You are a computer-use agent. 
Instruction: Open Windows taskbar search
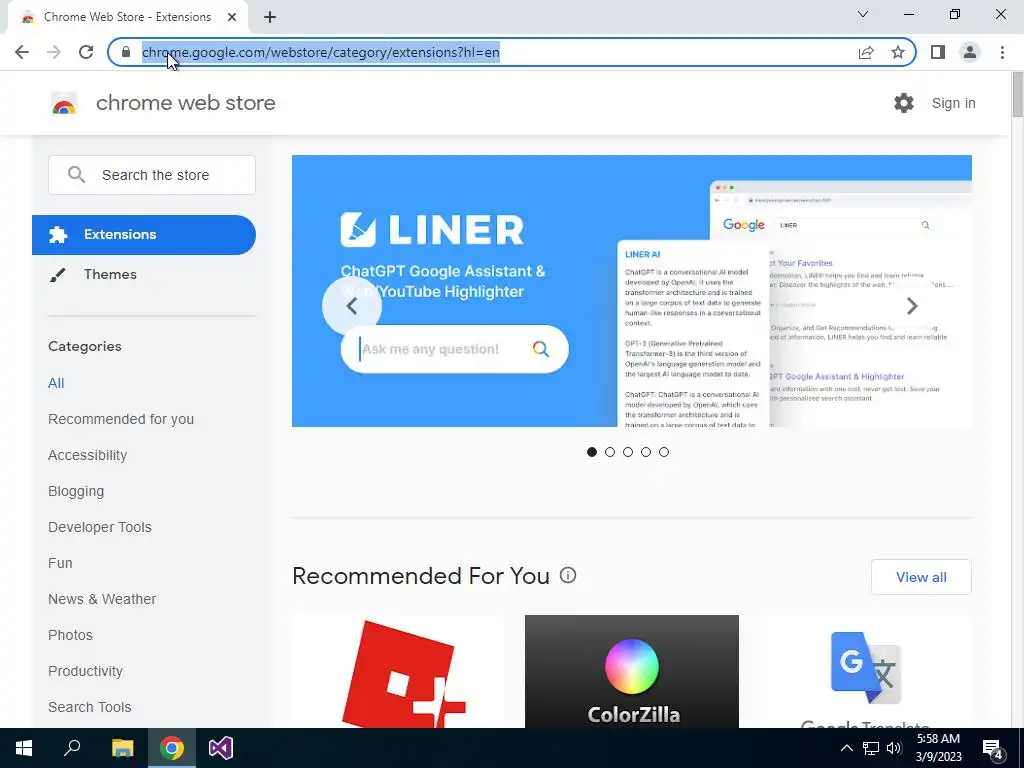click(72, 748)
